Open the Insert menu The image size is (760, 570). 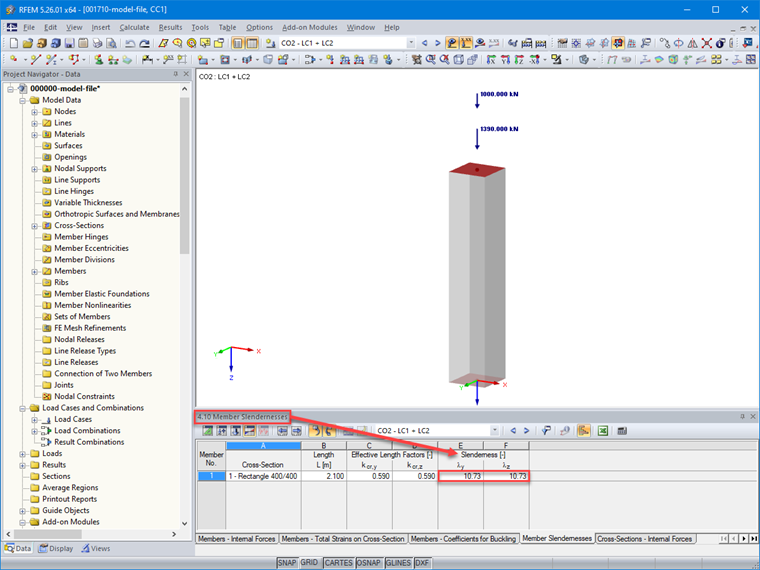click(100, 28)
